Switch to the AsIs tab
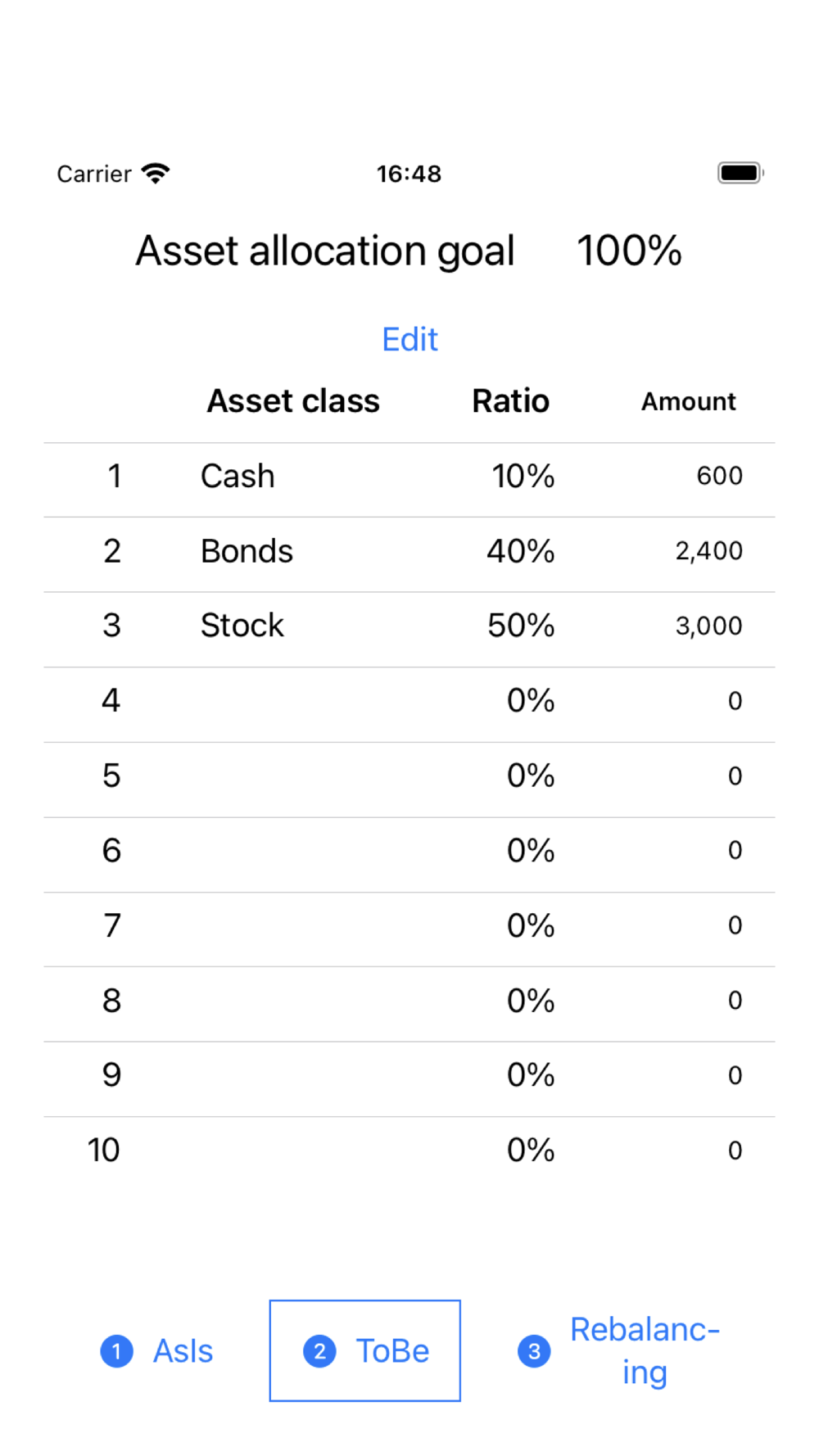 click(183, 1351)
